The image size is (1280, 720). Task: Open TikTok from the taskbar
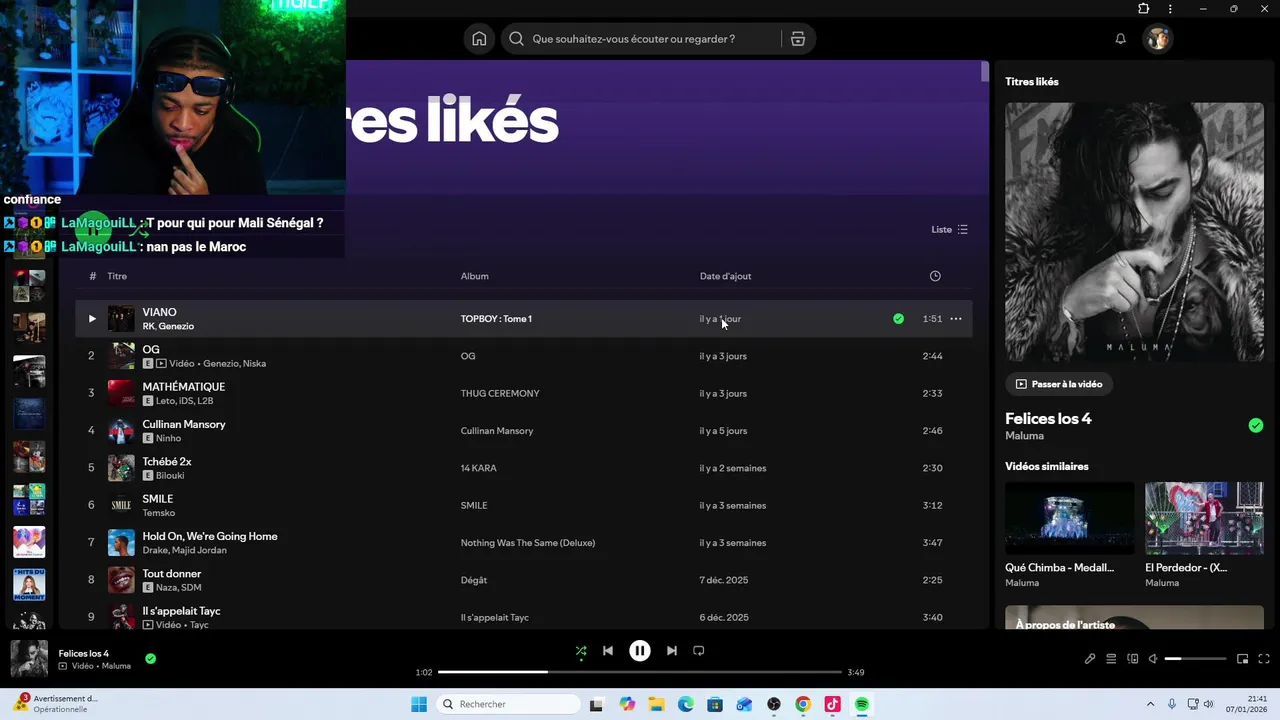click(832, 704)
